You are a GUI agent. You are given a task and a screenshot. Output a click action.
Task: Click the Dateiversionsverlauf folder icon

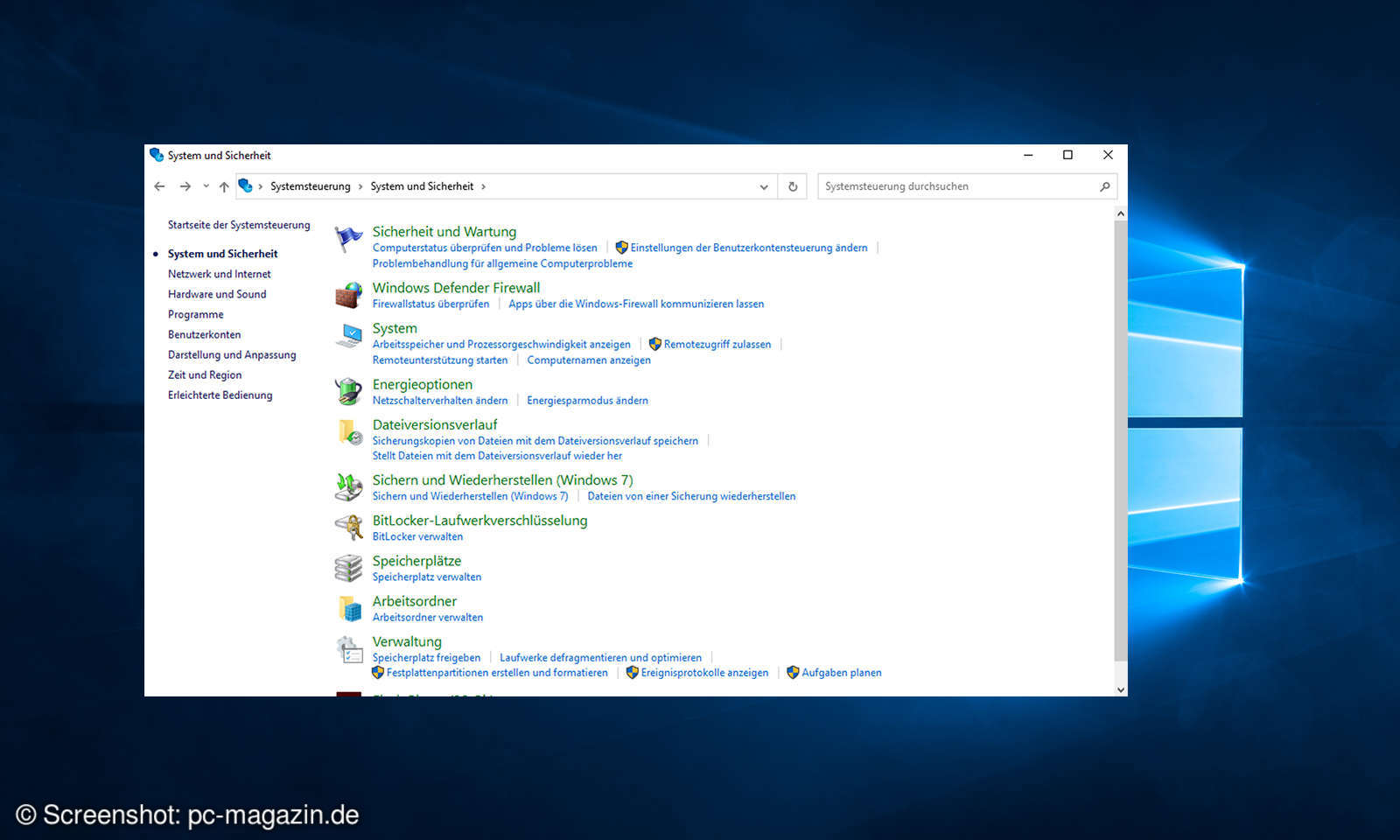point(349,431)
